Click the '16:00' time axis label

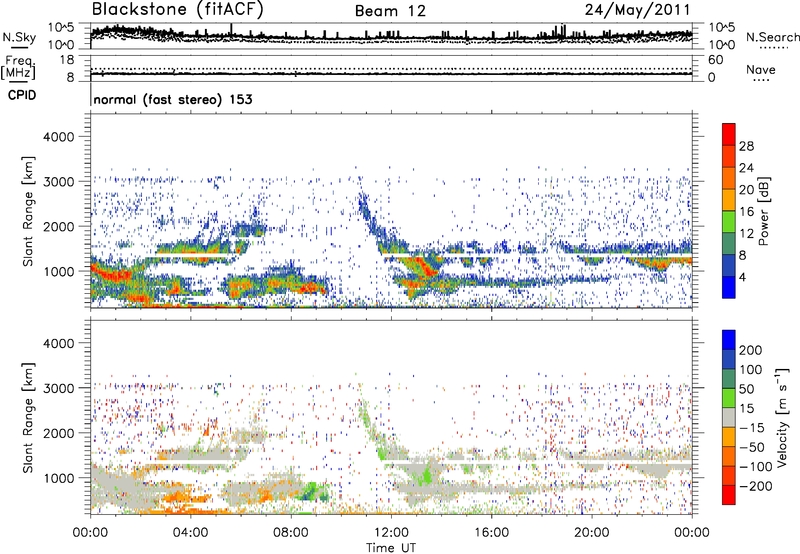click(491, 533)
